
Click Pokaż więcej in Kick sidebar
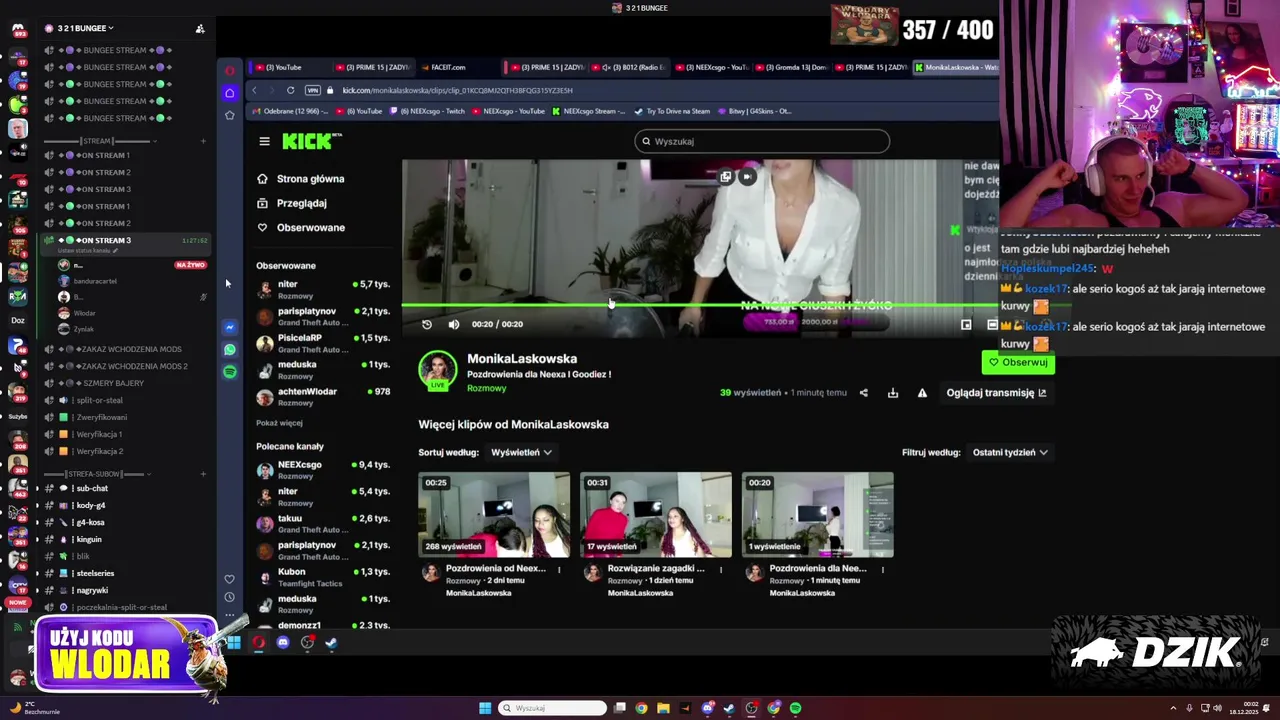[279, 423]
